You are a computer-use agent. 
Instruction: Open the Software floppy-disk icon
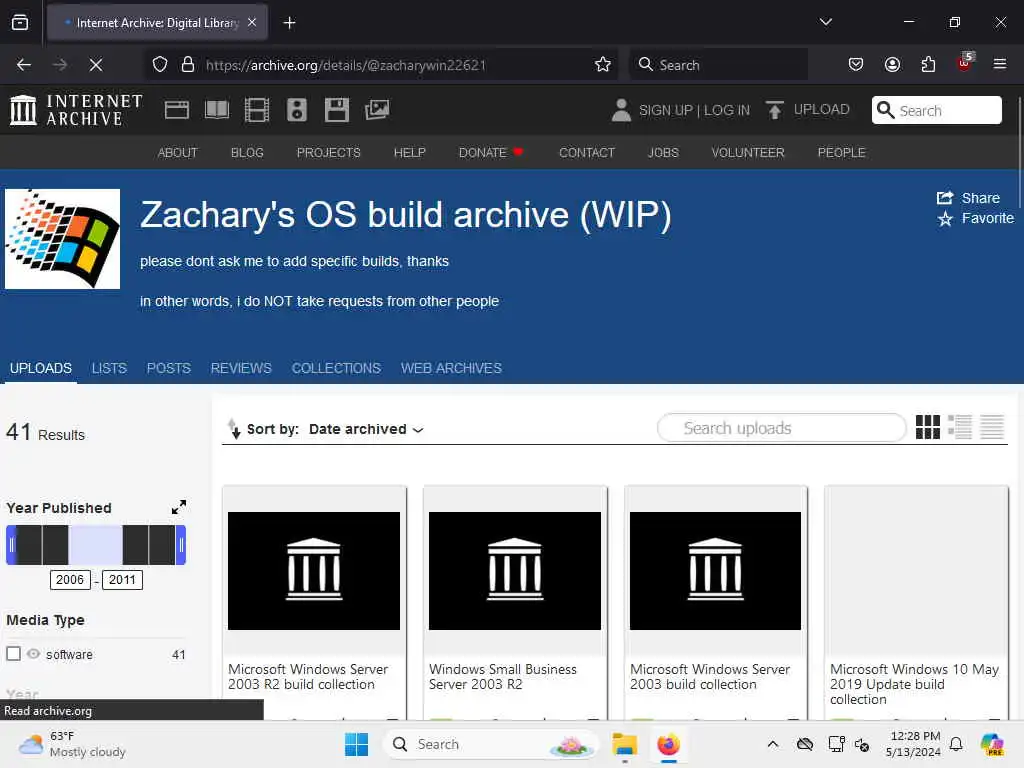337,110
